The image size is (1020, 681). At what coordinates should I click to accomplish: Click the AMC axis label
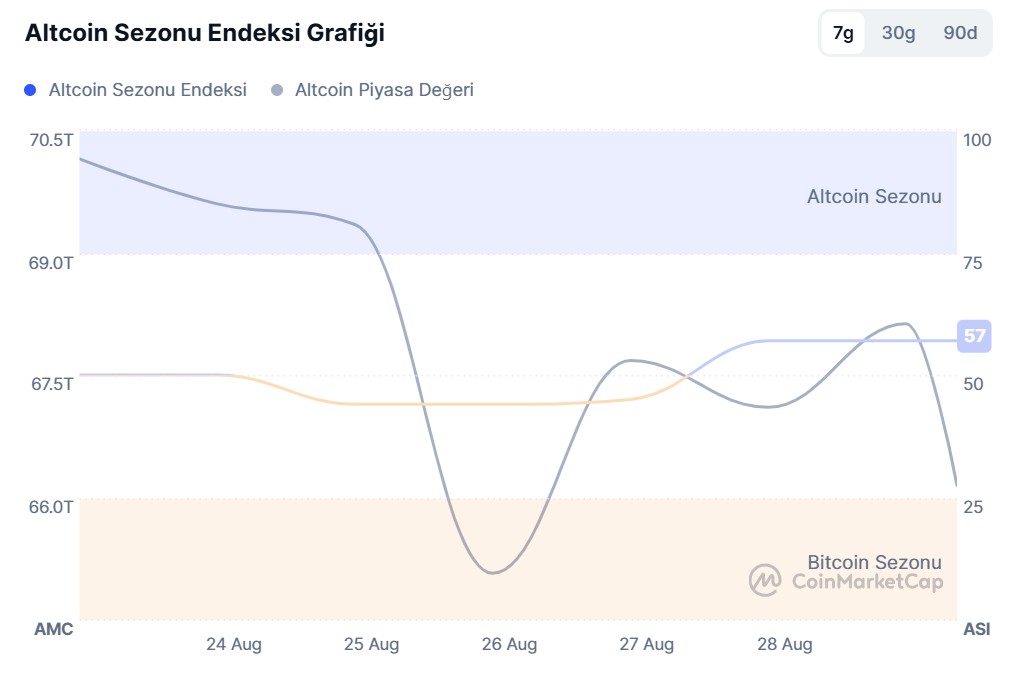pyautogui.click(x=53, y=630)
